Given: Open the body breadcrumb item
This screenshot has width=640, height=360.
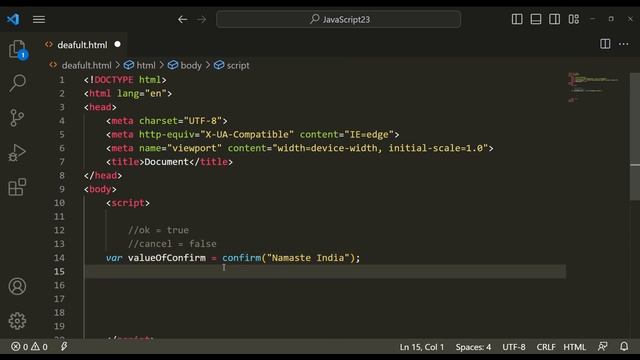Looking at the screenshot, I should tap(185, 65).
